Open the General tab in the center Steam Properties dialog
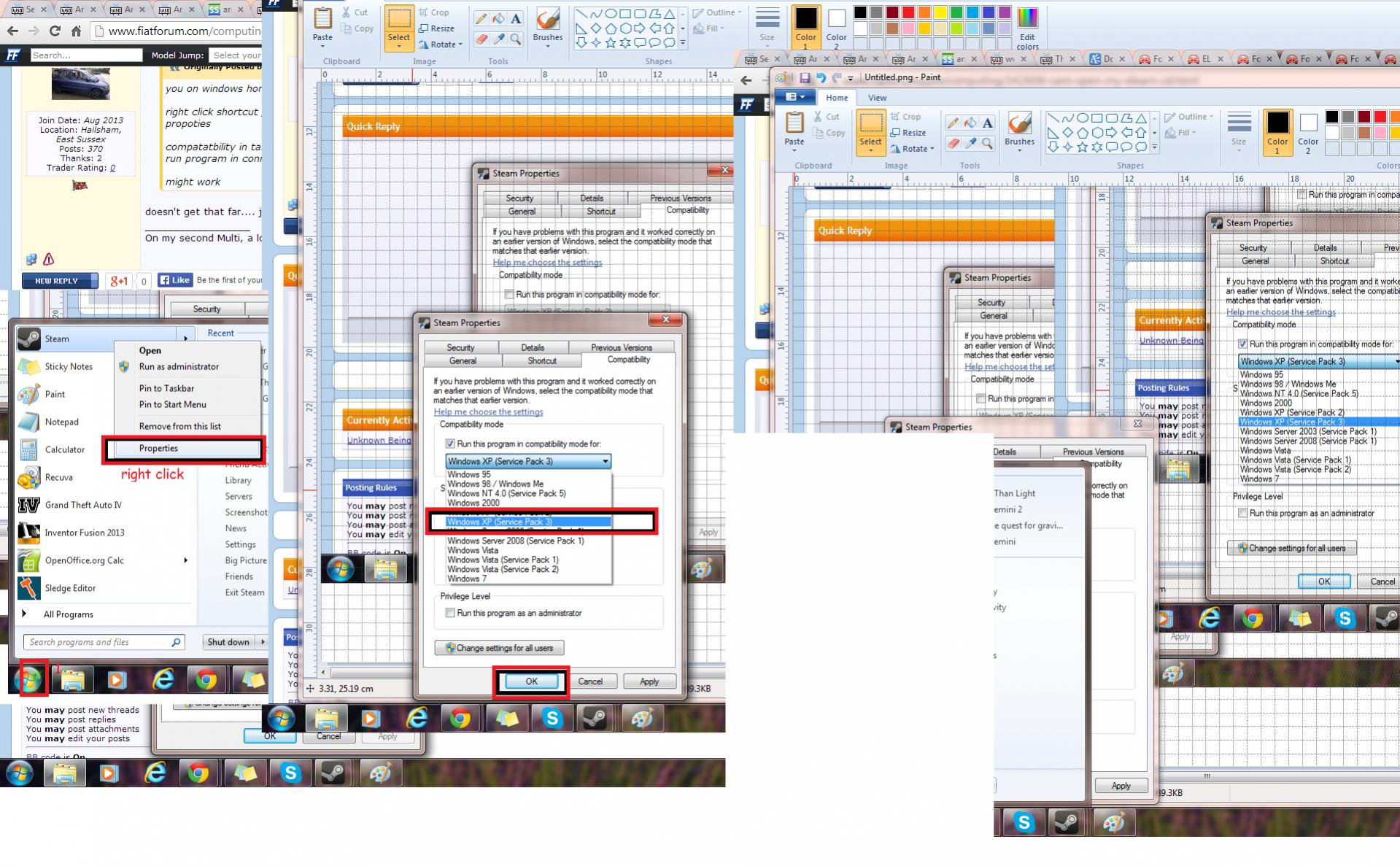The height and width of the screenshot is (866, 1400). coord(463,360)
